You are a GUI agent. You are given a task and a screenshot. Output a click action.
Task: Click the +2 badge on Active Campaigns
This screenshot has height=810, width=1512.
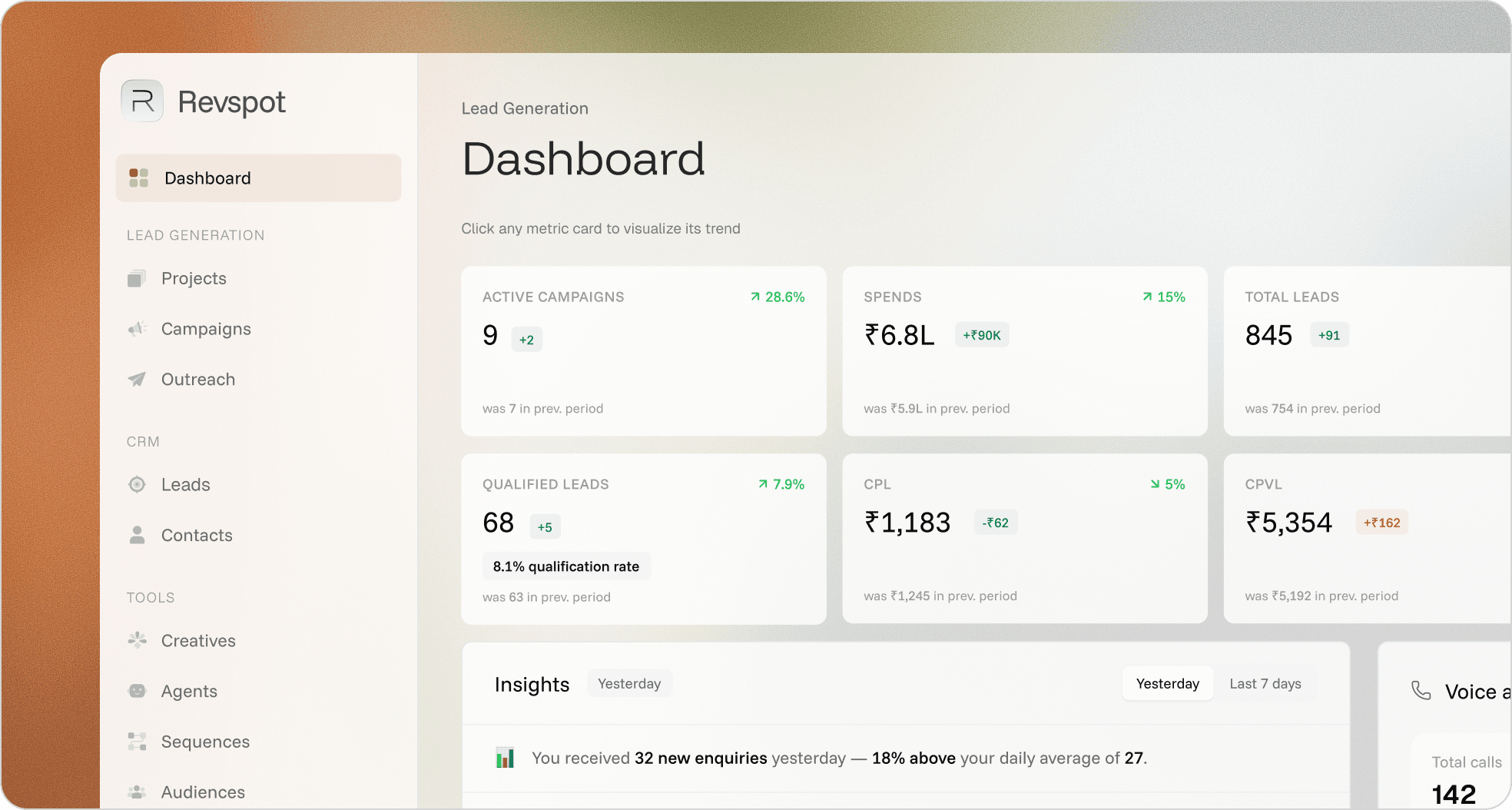point(526,340)
